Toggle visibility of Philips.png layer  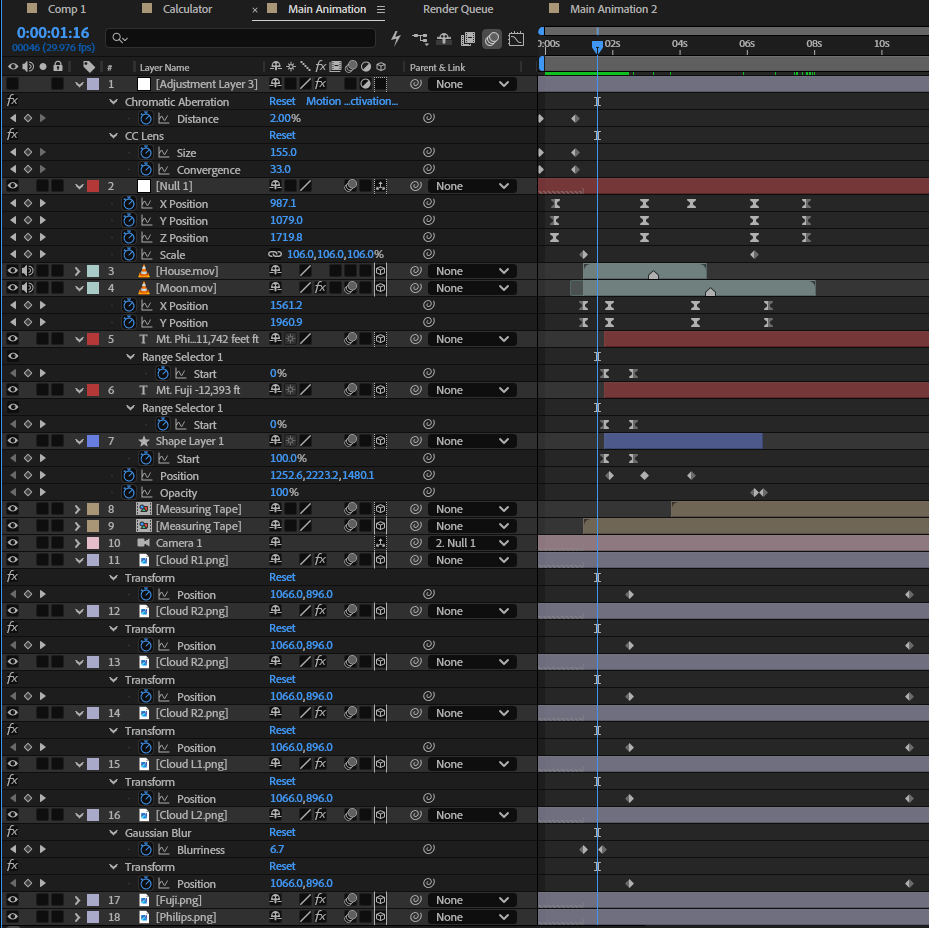click(x=12, y=917)
